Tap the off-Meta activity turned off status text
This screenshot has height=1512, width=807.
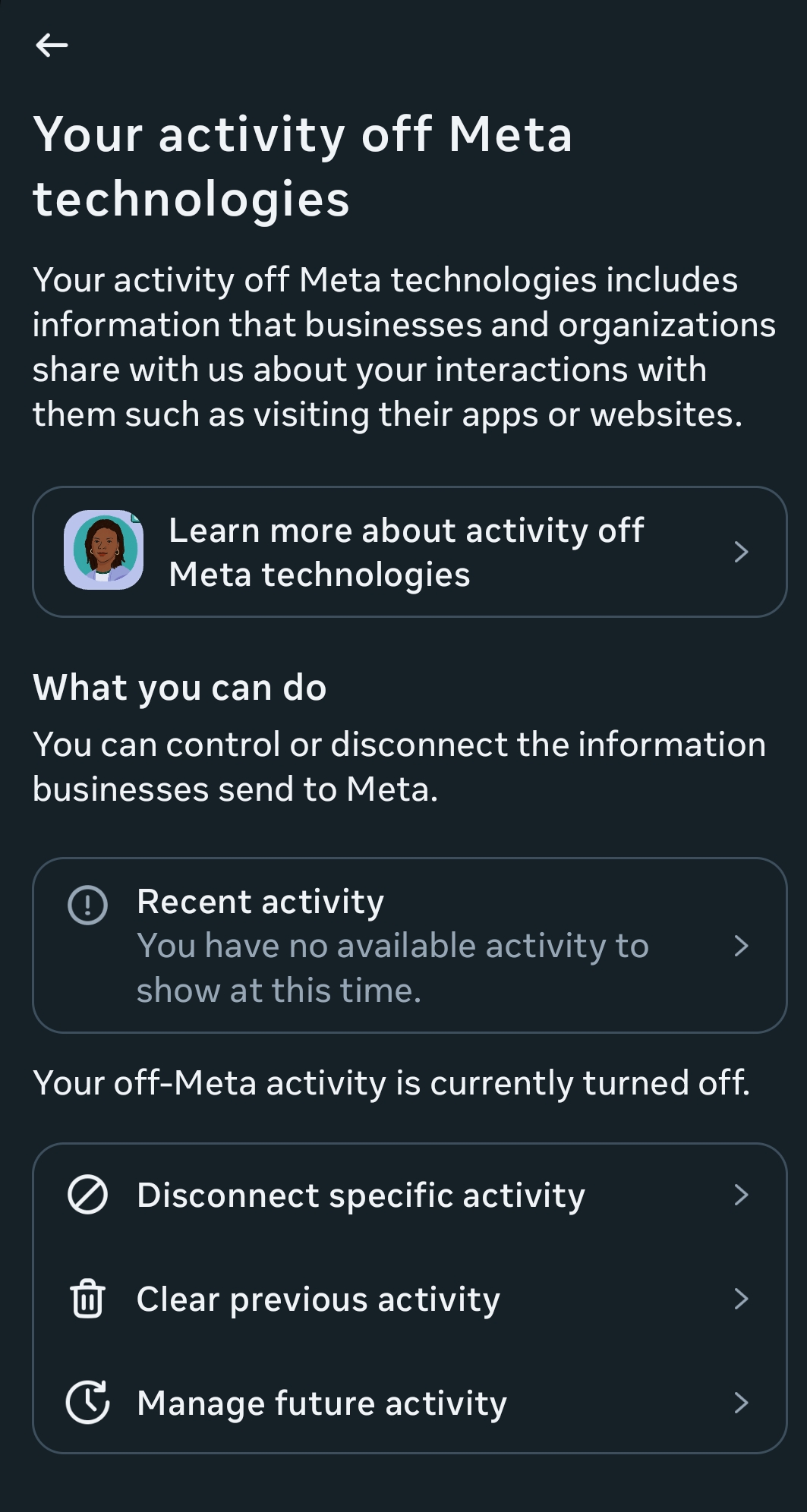391,1082
